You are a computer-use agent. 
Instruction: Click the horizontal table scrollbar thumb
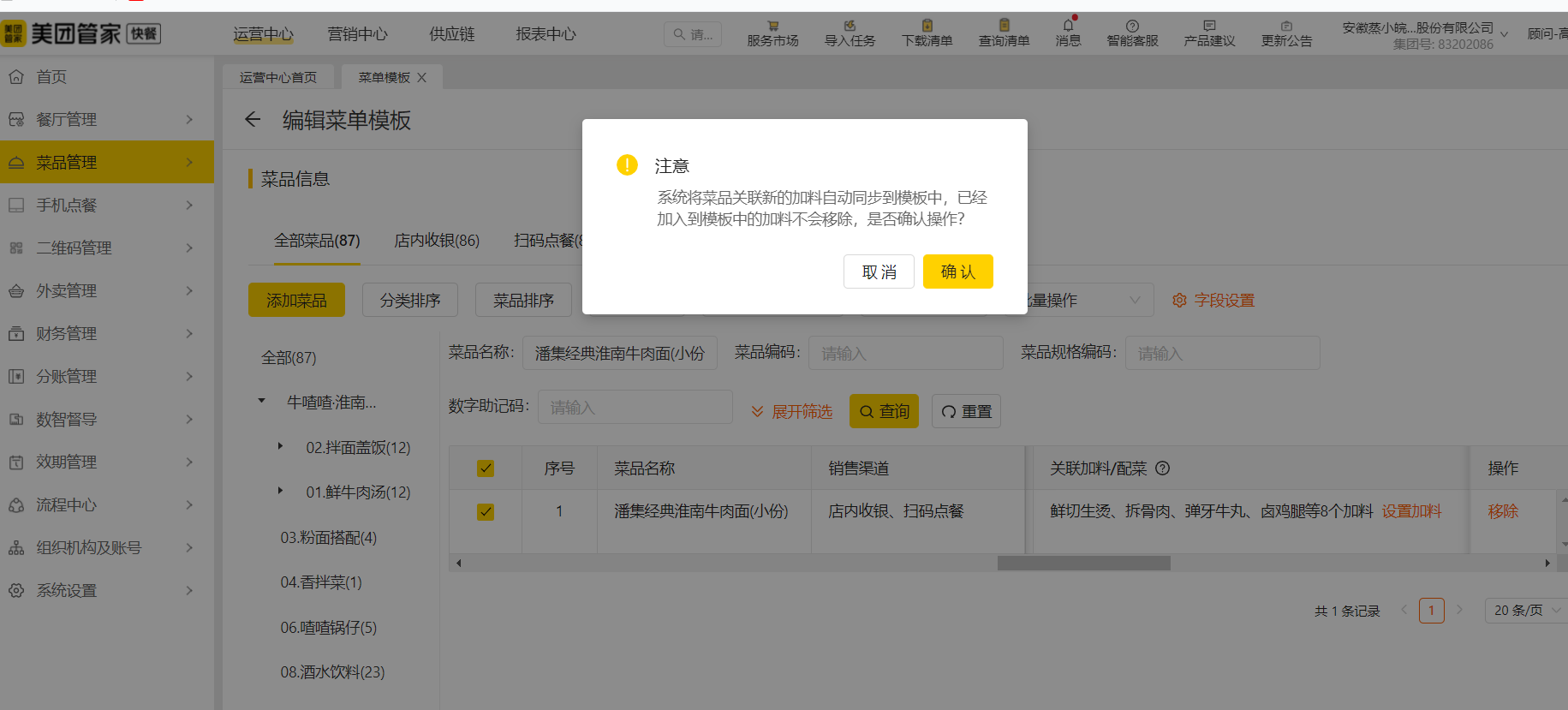click(x=1083, y=564)
